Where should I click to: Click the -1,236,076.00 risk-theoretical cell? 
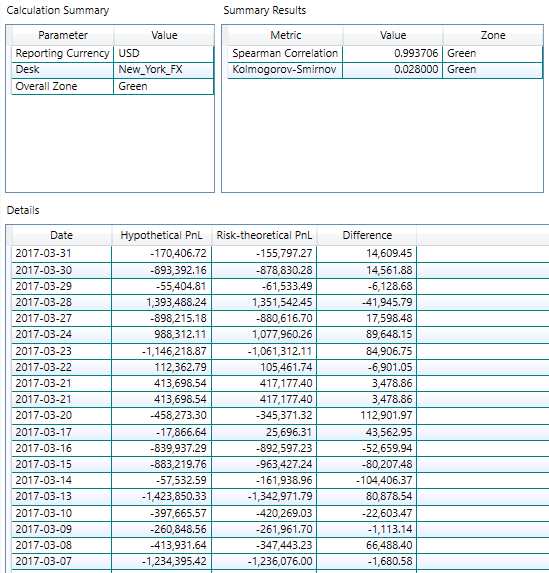[x=264, y=561]
